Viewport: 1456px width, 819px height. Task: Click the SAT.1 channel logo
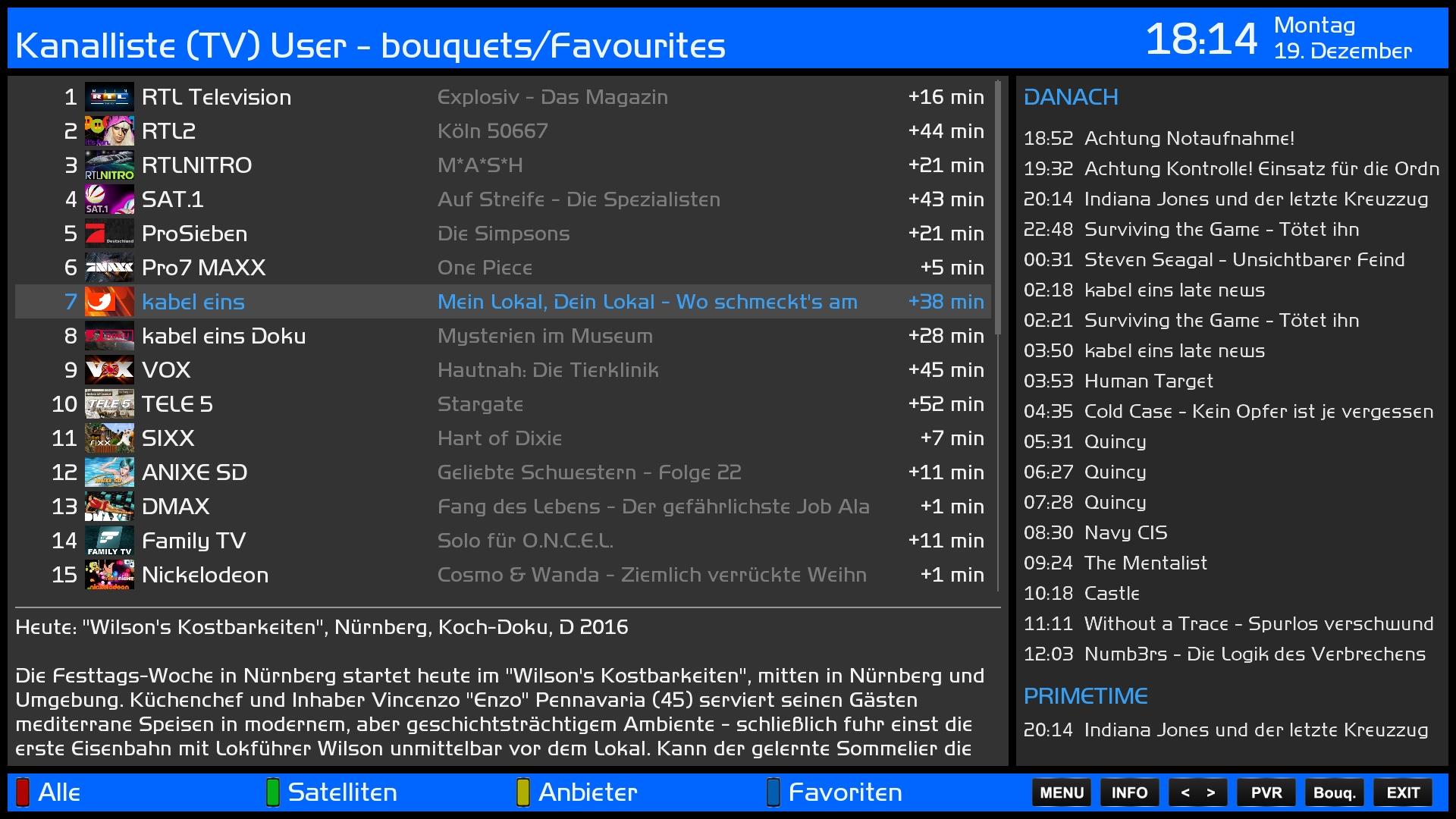pos(109,199)
